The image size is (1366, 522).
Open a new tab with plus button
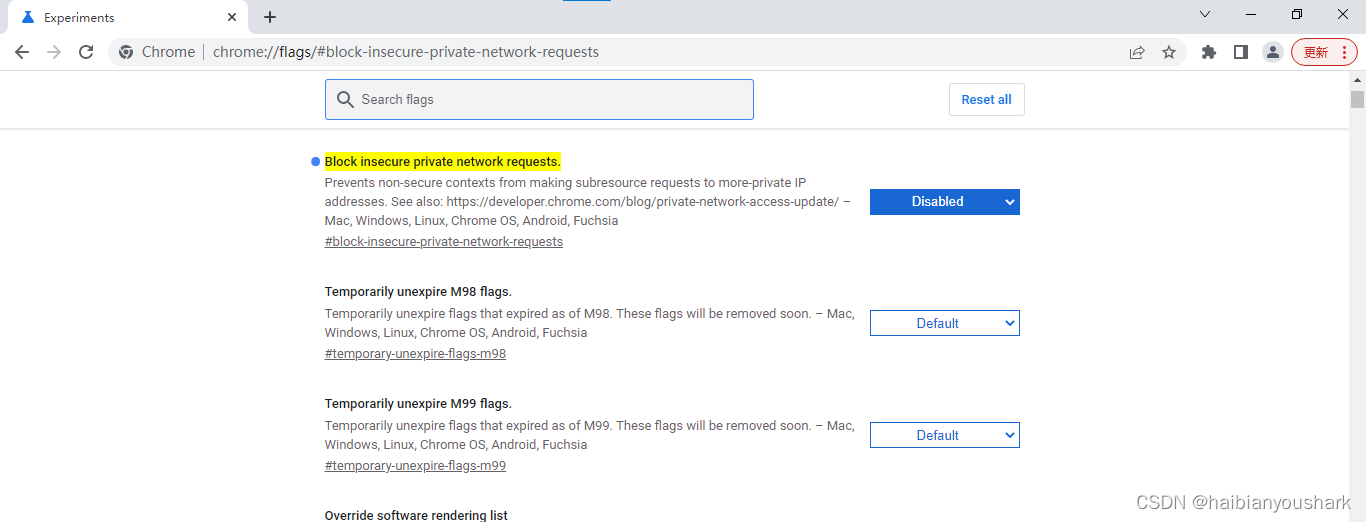[270, 17]
